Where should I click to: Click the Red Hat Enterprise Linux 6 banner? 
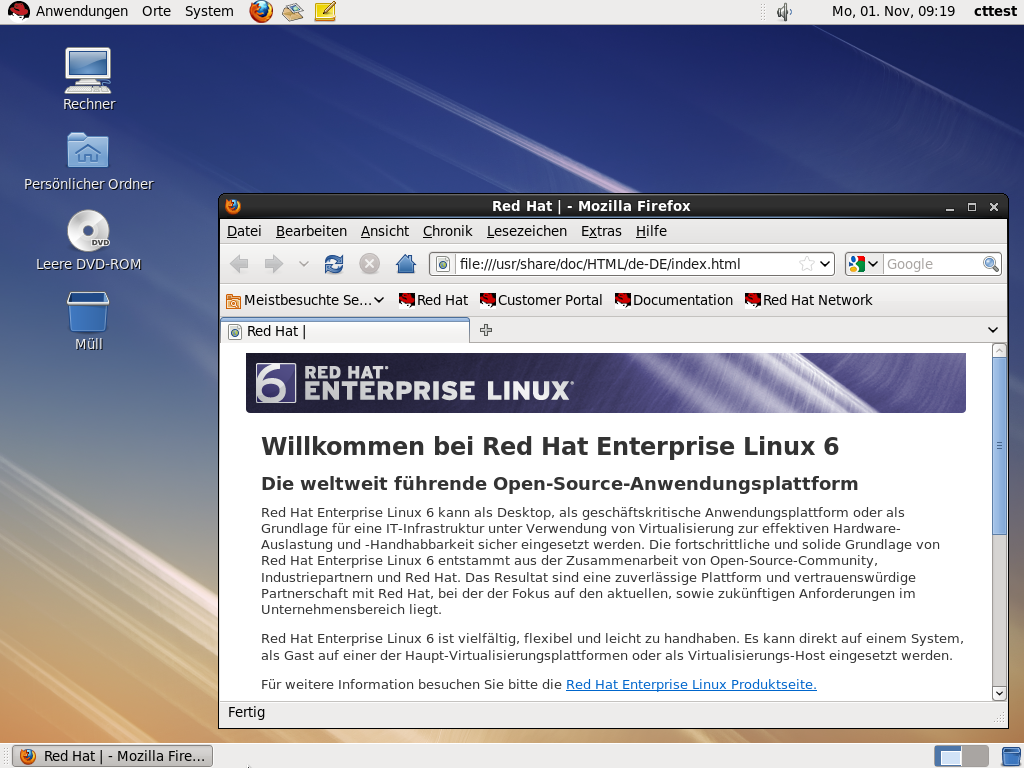point(605,383)
